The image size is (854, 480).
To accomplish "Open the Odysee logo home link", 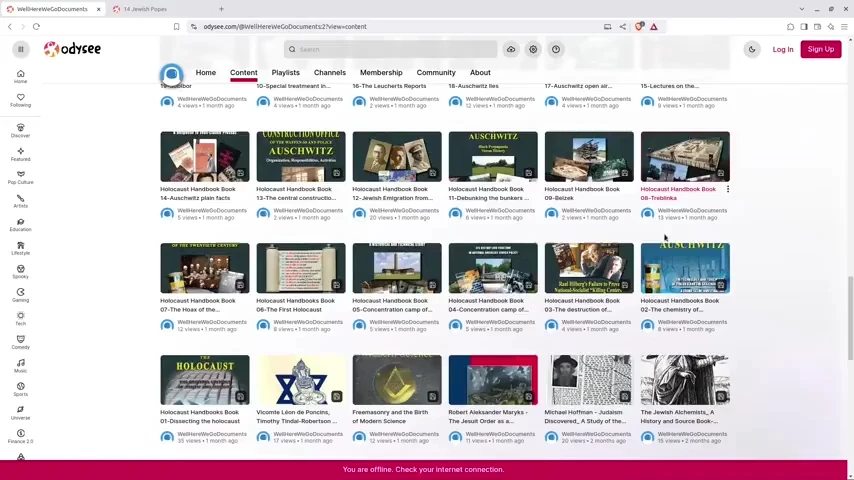I will coord(72,49).
